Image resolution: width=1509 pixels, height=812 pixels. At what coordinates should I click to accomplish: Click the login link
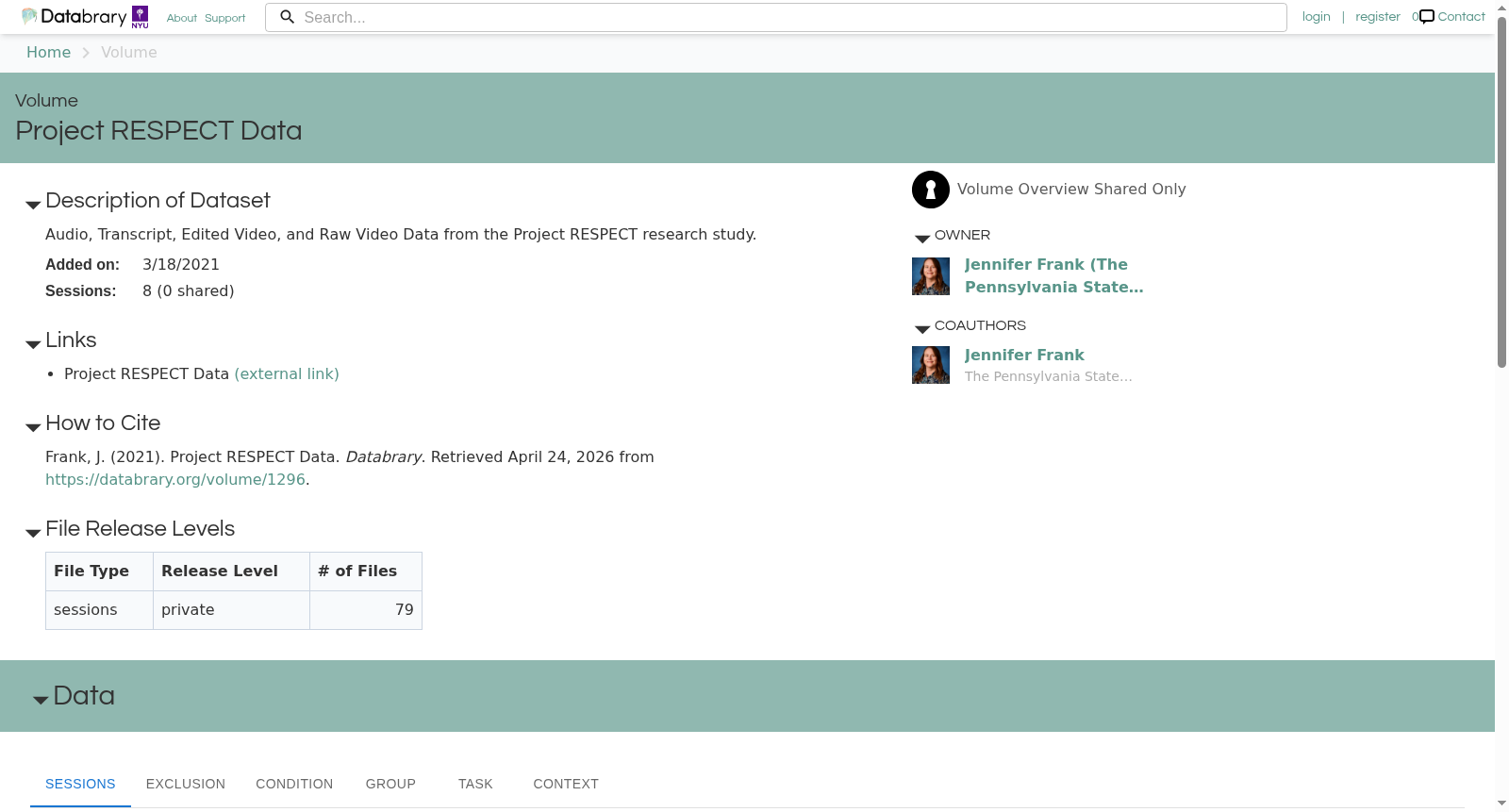click(1317, 17)
